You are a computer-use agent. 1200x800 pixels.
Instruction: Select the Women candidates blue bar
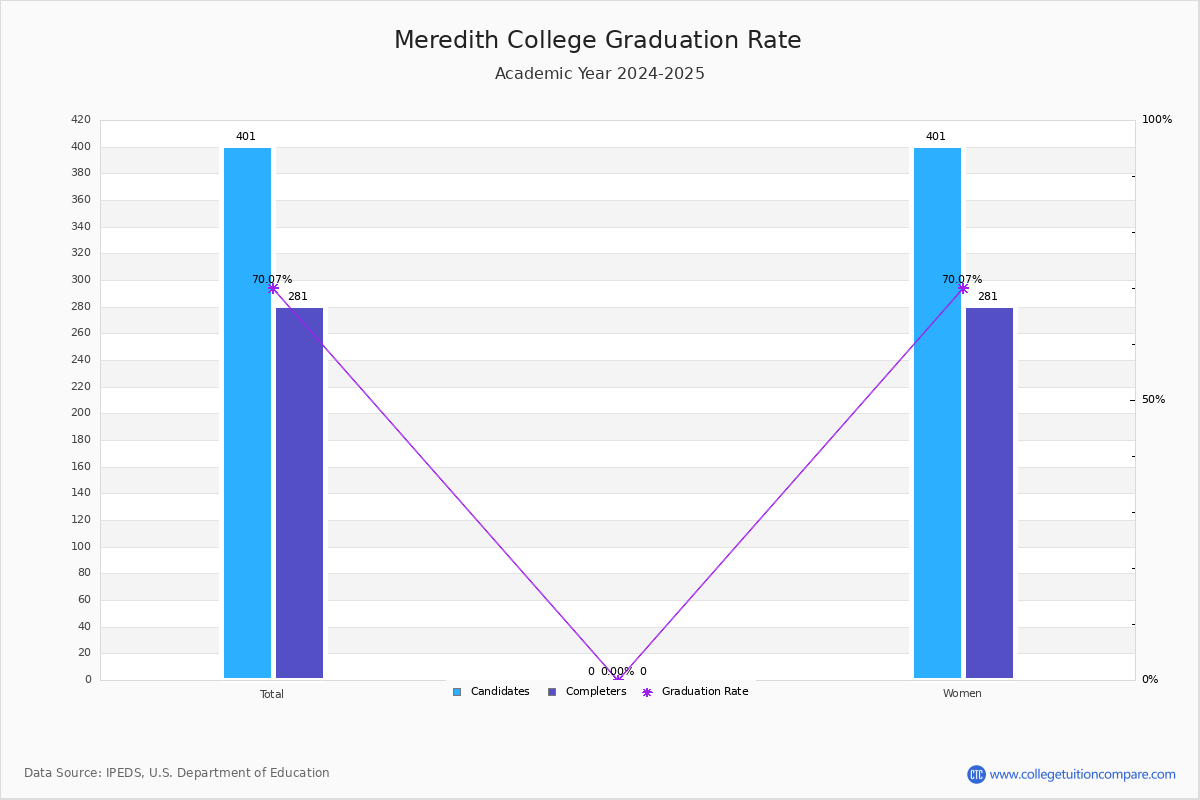[937, 413]
